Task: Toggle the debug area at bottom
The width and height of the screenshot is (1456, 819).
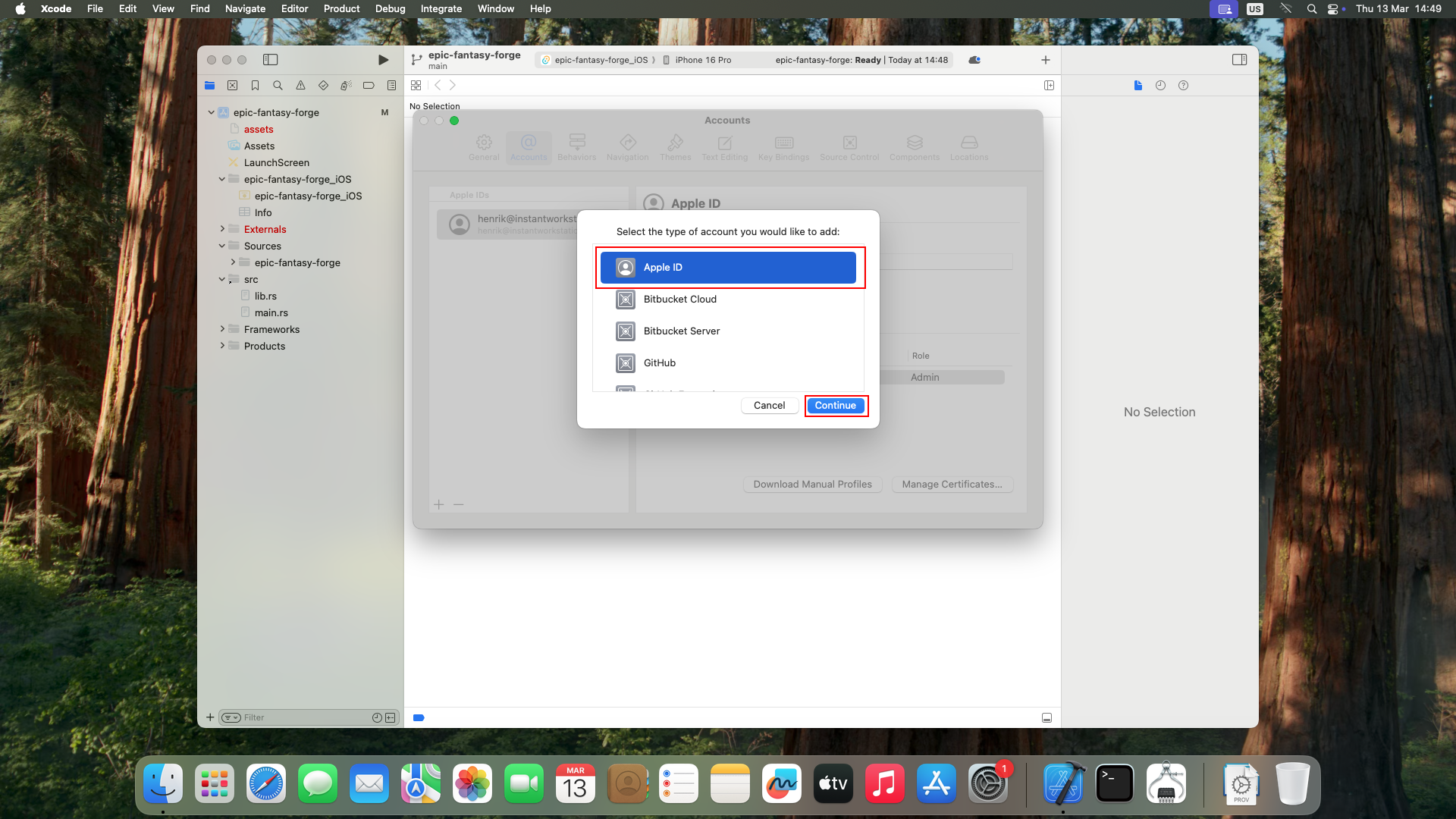Action: click(x=1046, y=717)
